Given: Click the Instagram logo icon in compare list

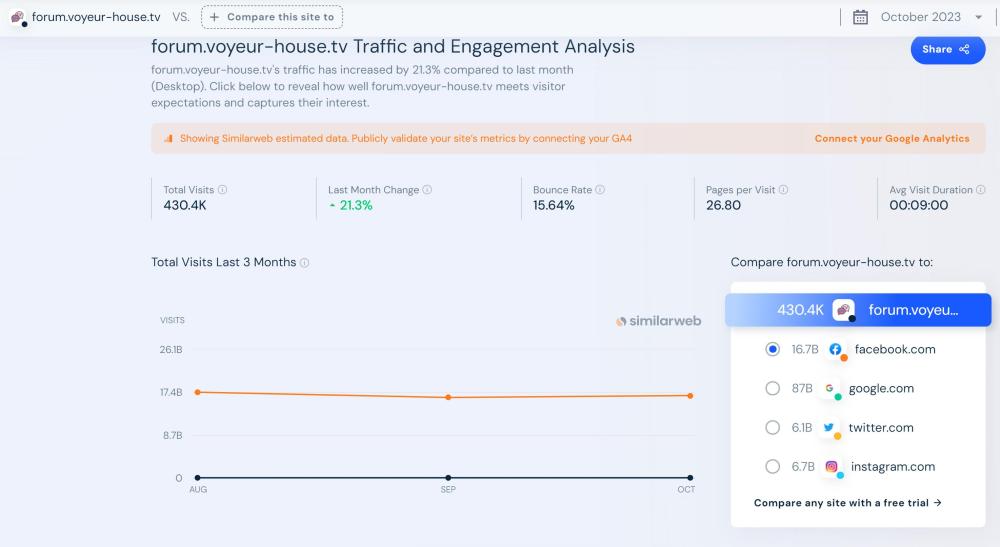Looking at the screenshot, I should (x=831, y=467).
